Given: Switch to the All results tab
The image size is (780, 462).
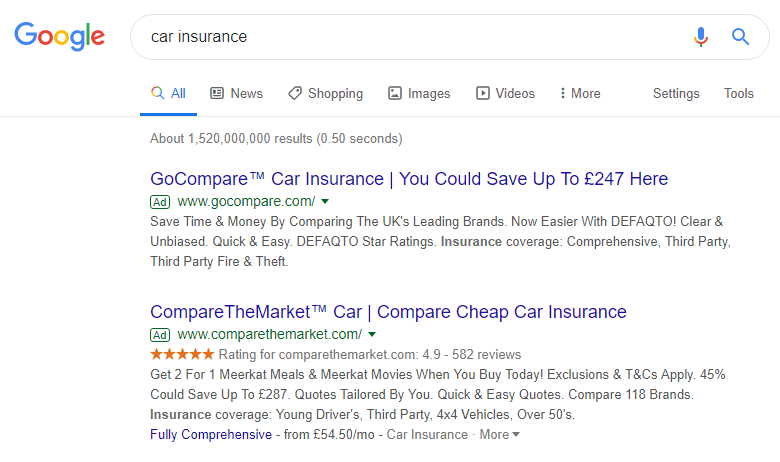Looking at the screenshot, I should 169,93.
